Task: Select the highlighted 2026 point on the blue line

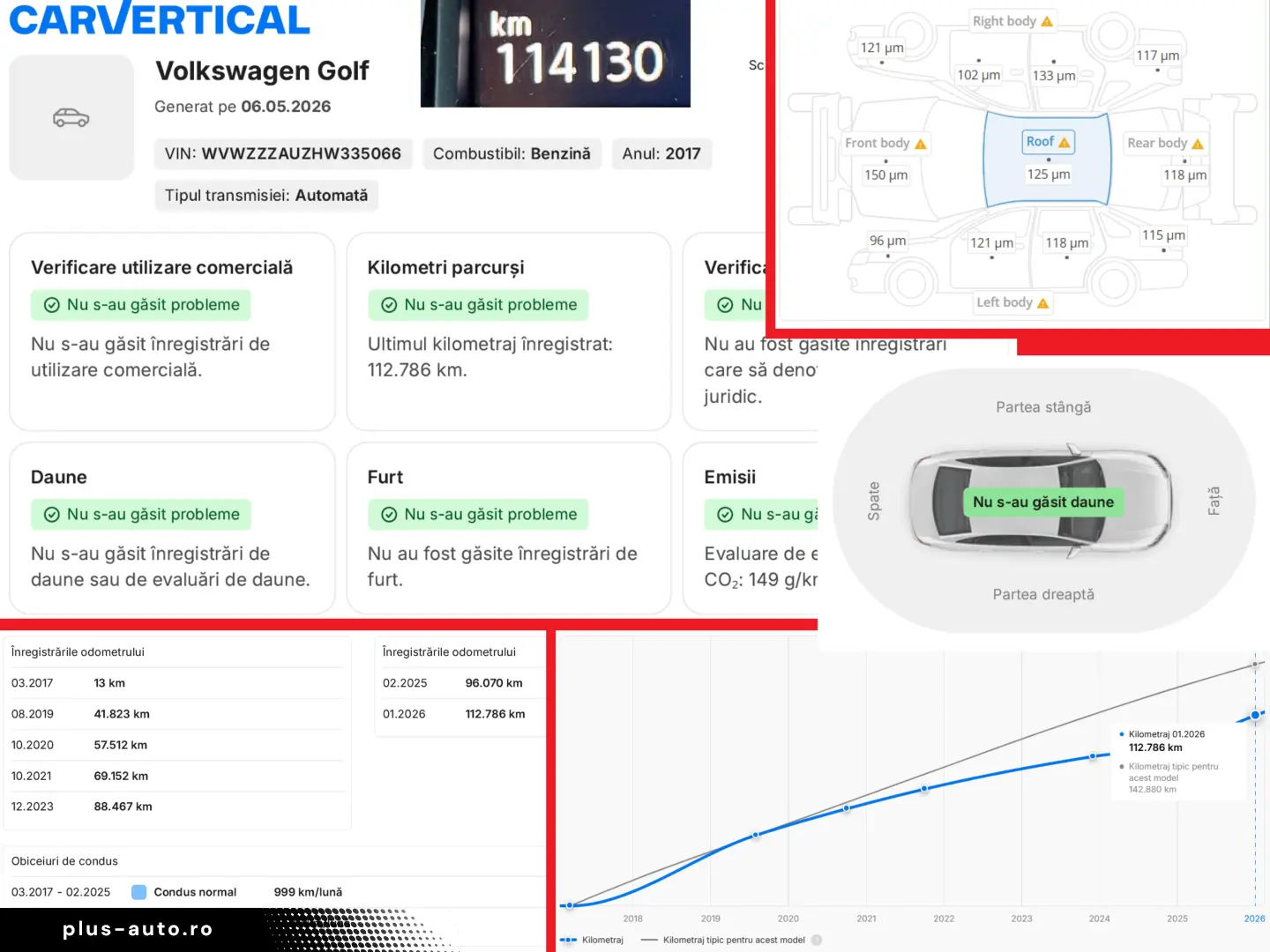Action: [x=1255, y=715]
